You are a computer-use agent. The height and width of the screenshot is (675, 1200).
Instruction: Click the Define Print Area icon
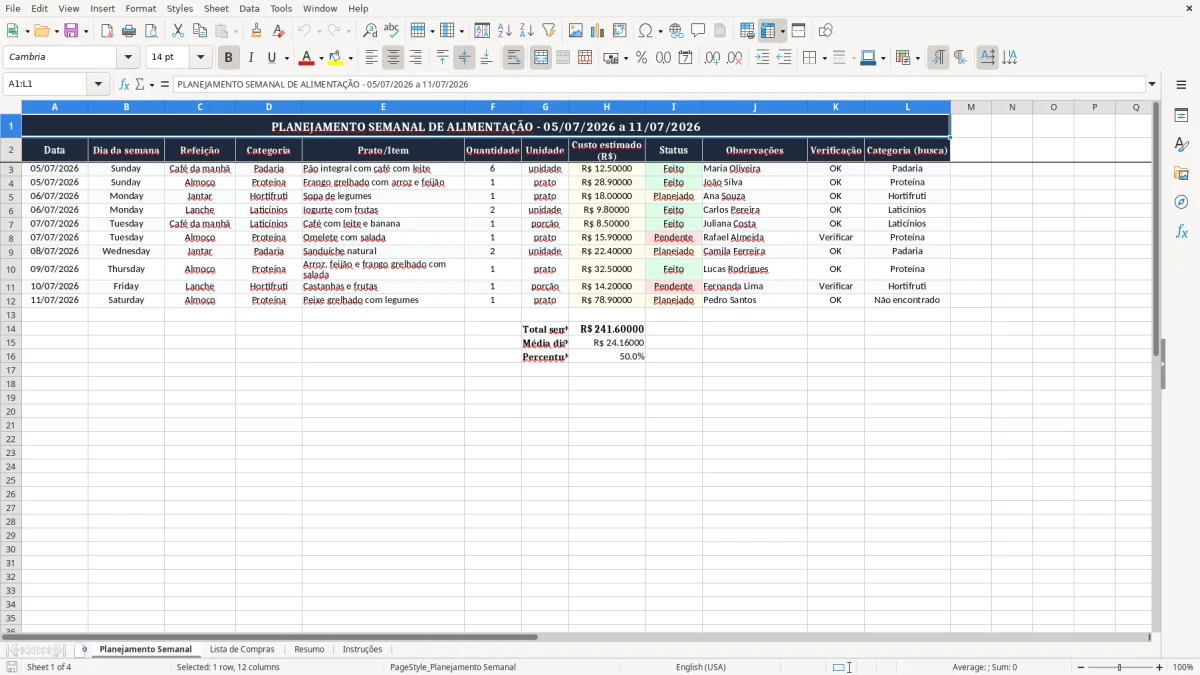(747, 31)
